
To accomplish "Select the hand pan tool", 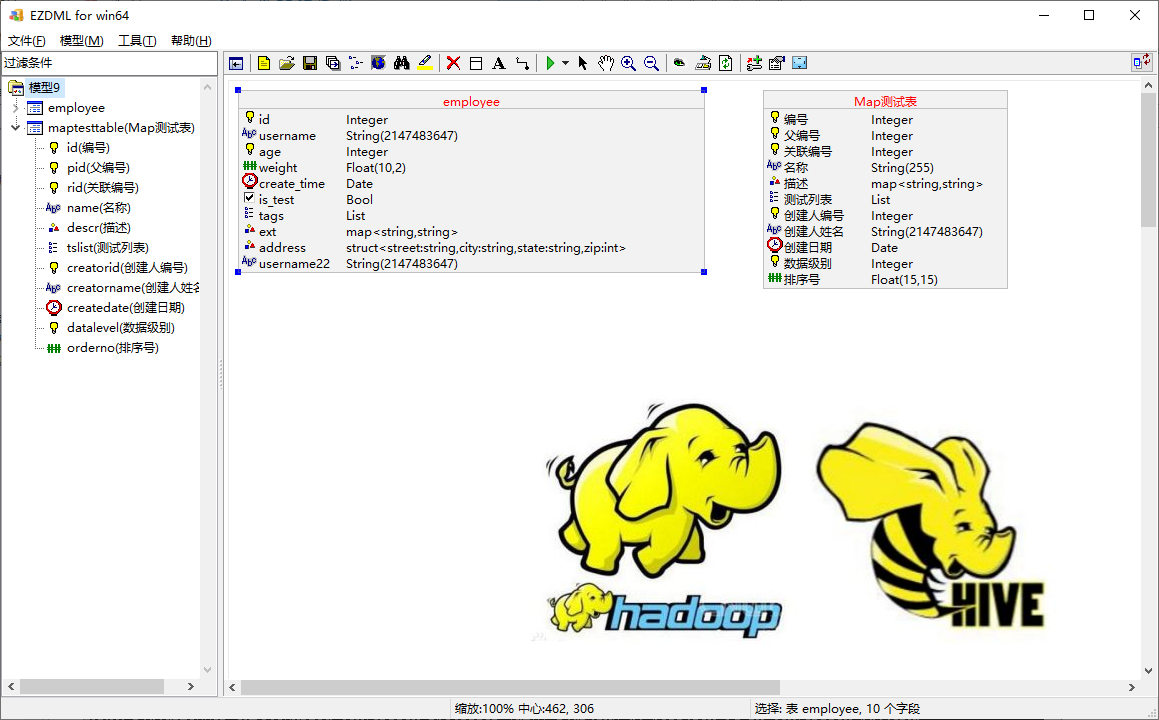I will point(605,64).
